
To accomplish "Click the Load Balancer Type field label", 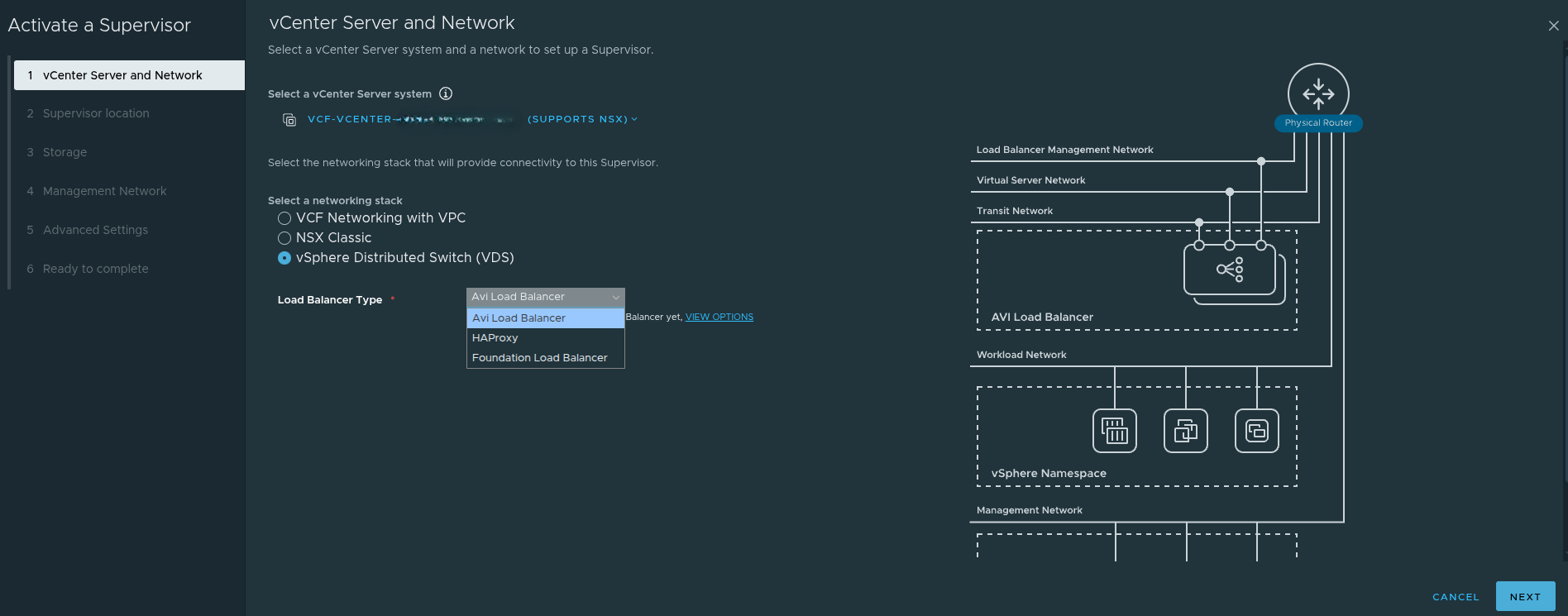I will pyautogui.click(x=330, y=300).
